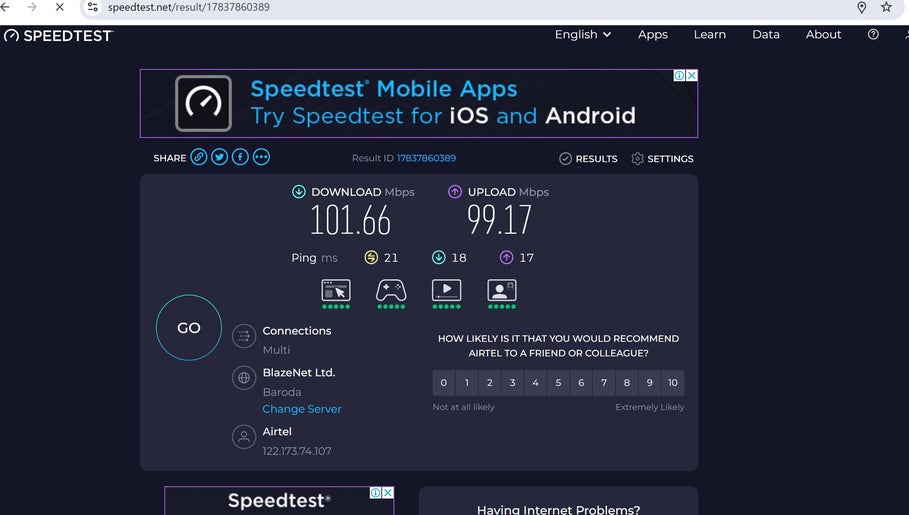Open the English language dropdown
The width and height of the screenshot is (909, 515).
pos(583,34)
